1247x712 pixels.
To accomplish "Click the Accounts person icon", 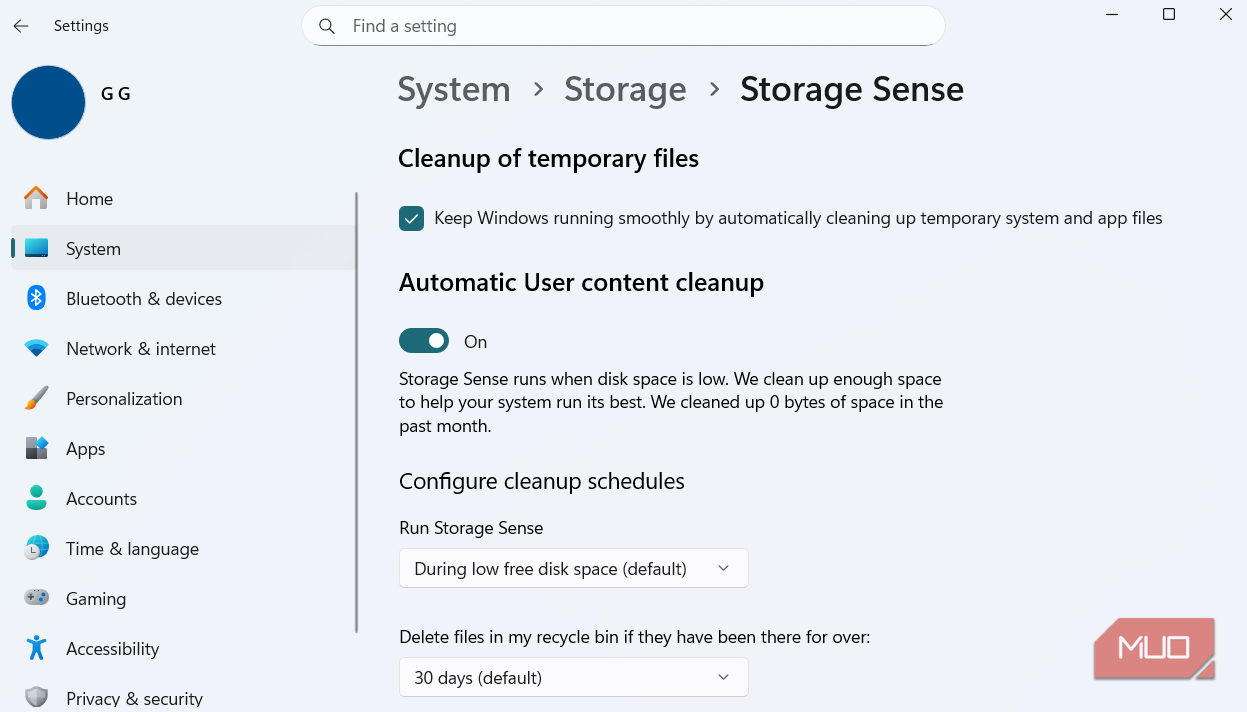I will click(x=37, y=498).
